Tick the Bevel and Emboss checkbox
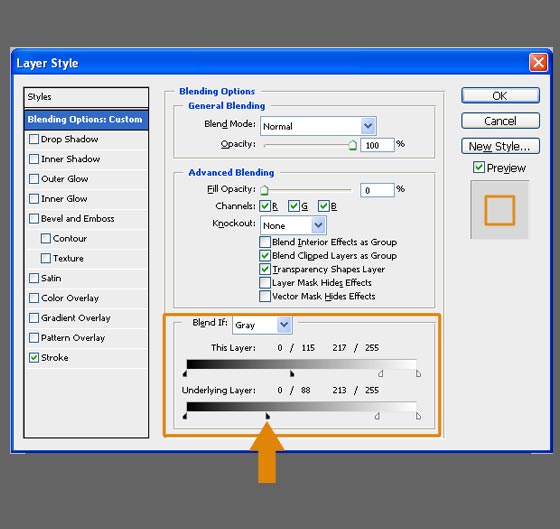 [x=34, y=219]
